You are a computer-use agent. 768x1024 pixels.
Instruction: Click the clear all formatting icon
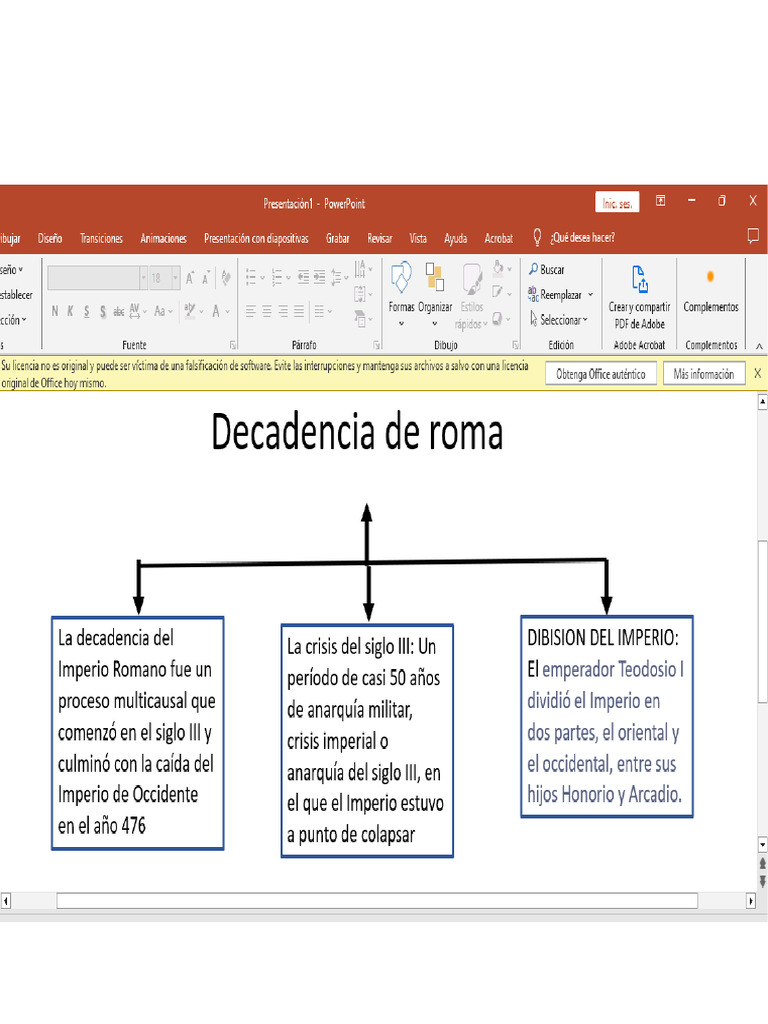tap(226, 278)
